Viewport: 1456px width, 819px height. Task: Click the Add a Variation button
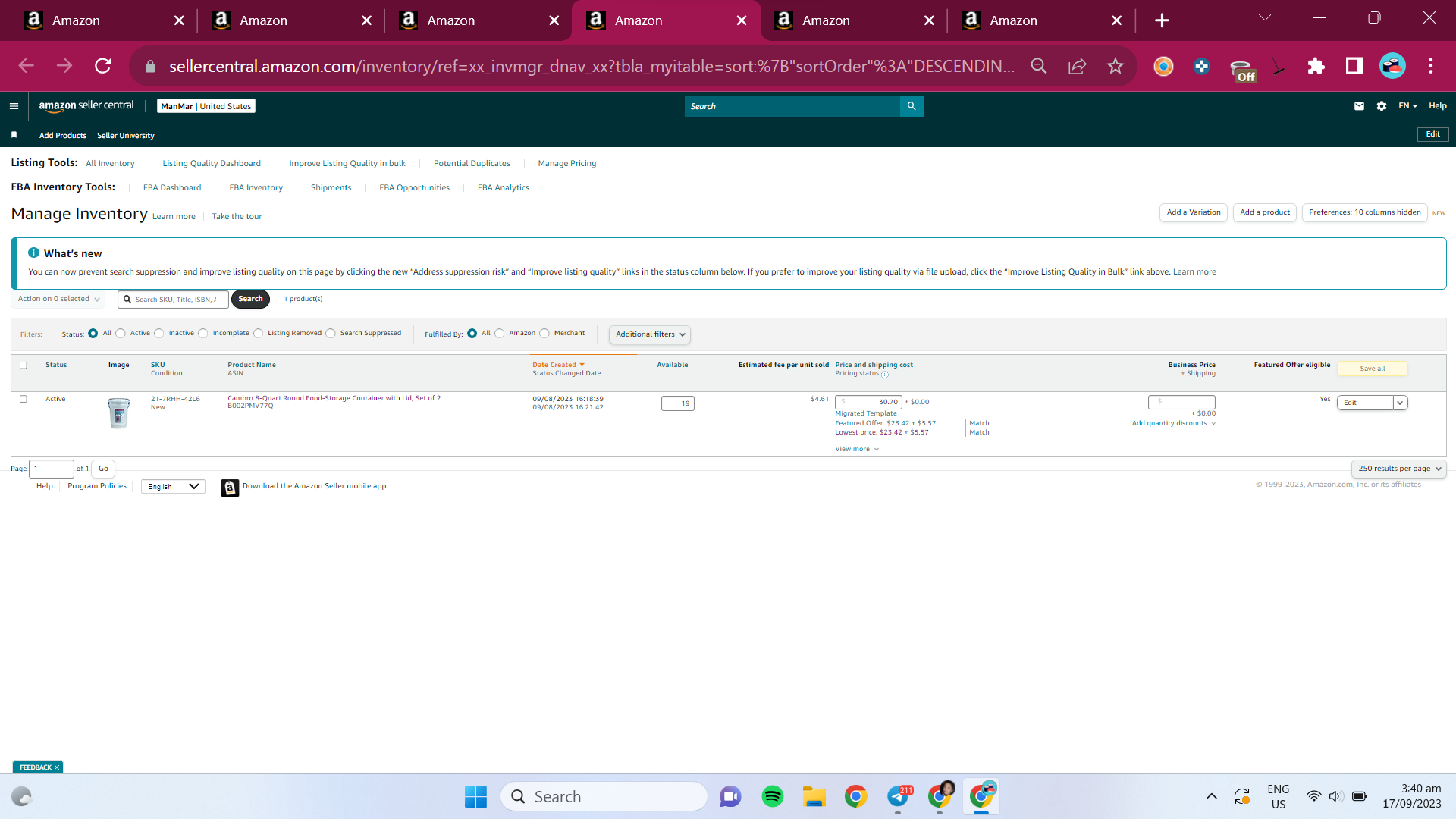coord(1194,212)
